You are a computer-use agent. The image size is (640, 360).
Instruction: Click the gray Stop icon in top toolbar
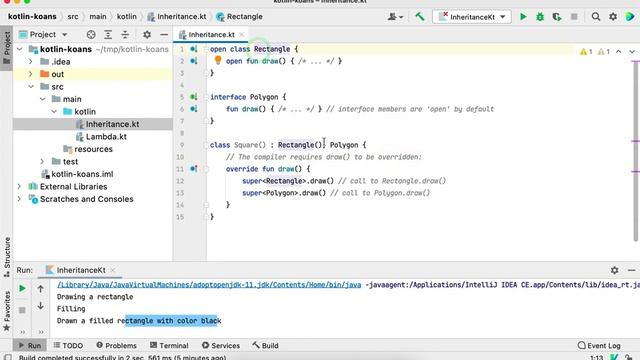[x=574, y=17]
